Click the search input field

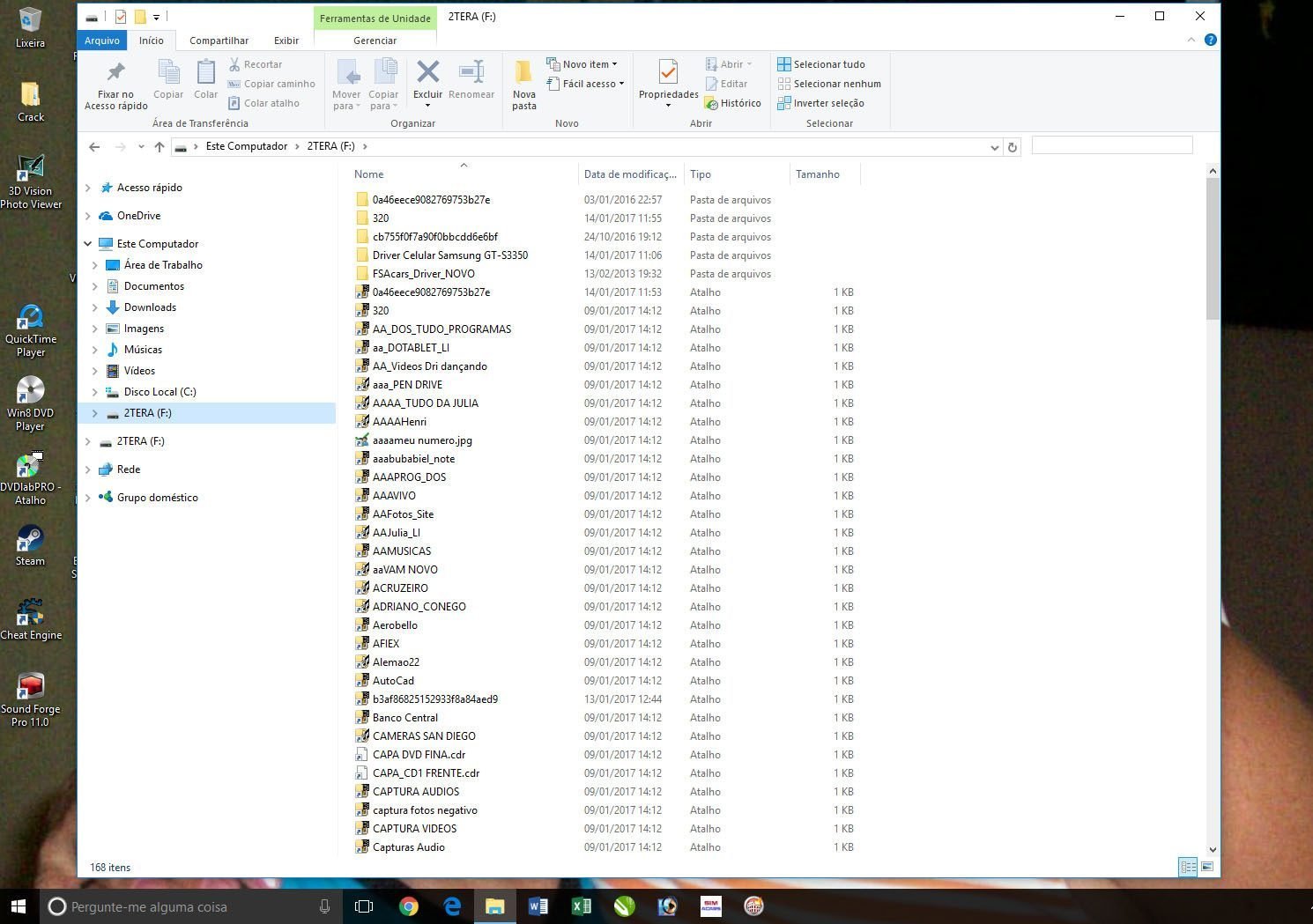point(1112,145)
